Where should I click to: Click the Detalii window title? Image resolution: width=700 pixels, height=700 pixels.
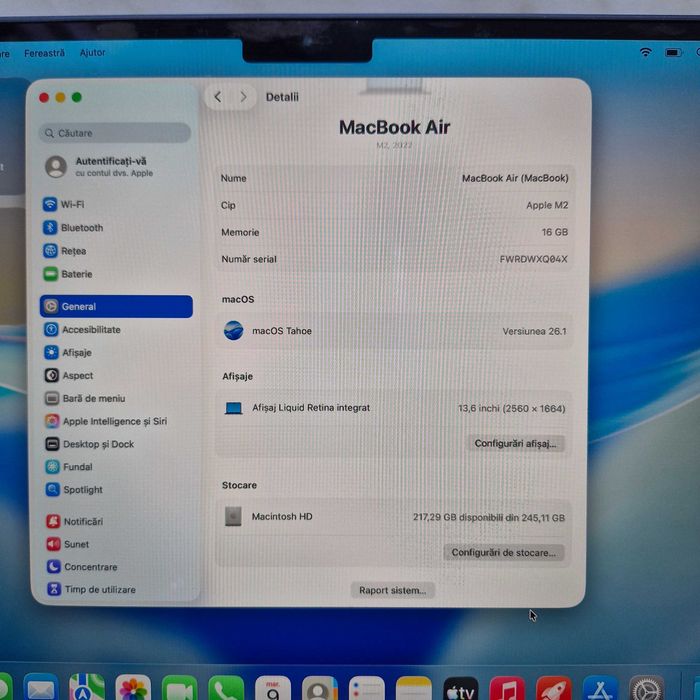click(x=282, y=97)
